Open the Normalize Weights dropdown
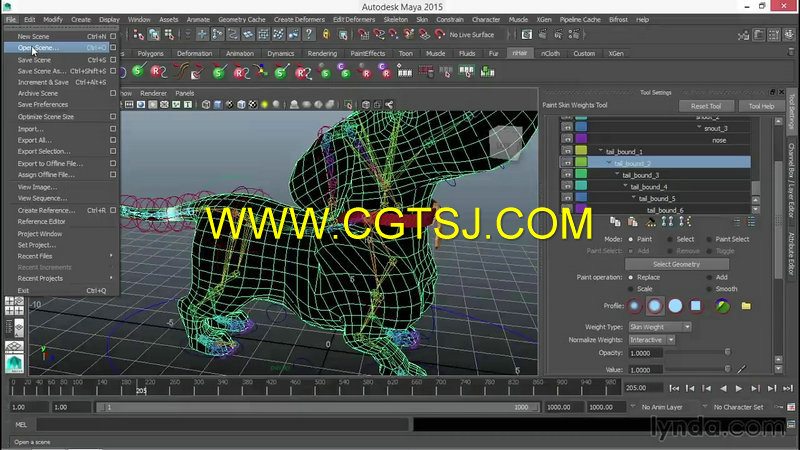800x450 pixels. 652,340
